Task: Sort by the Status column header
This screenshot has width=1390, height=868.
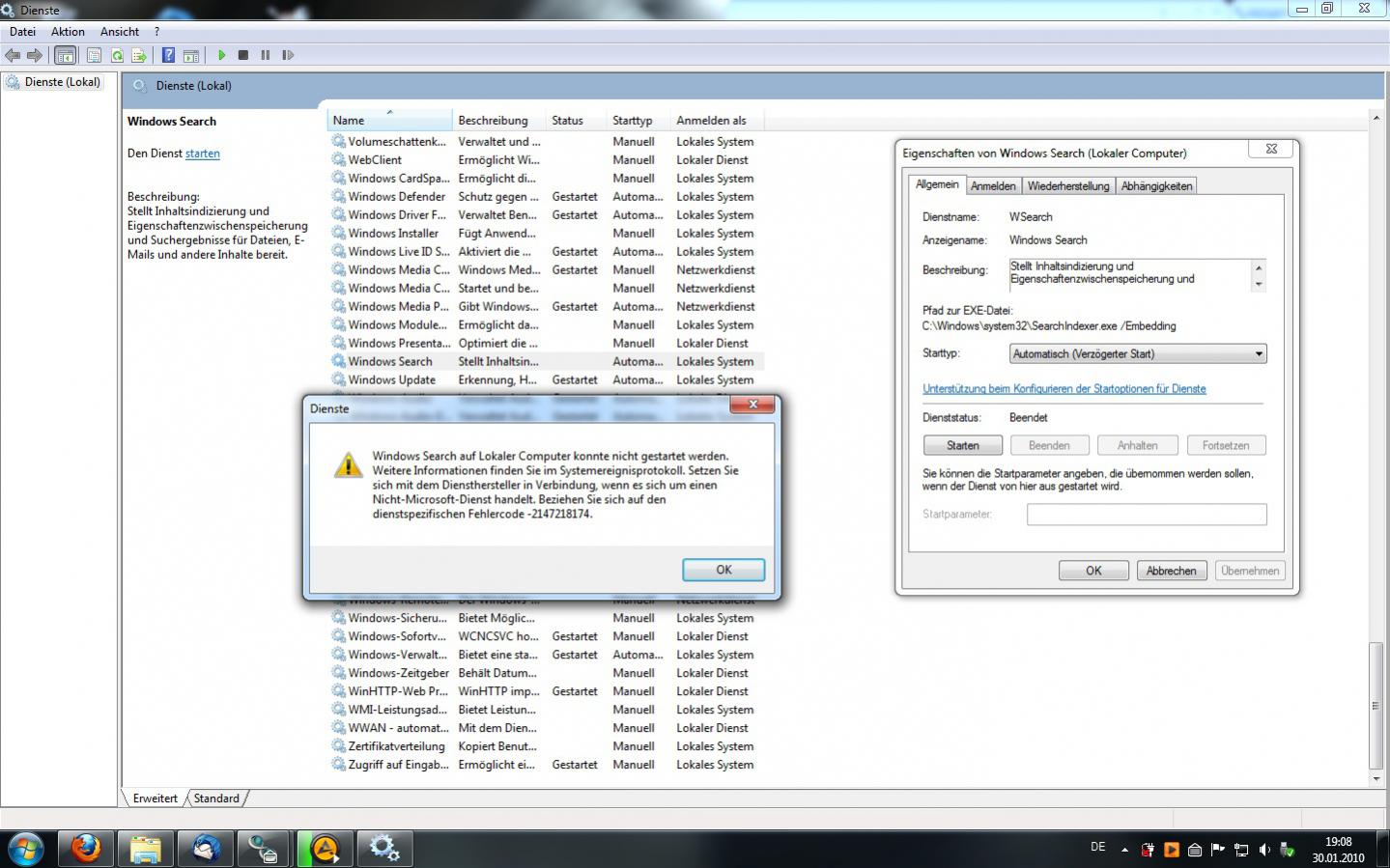Action: point(576,121)
